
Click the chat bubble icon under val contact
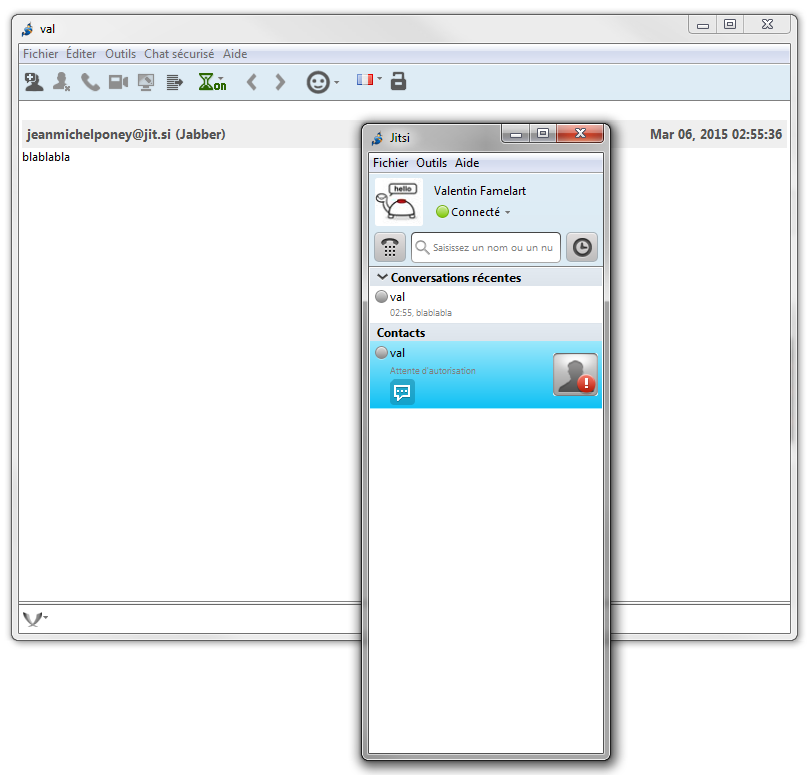(402, 393)
